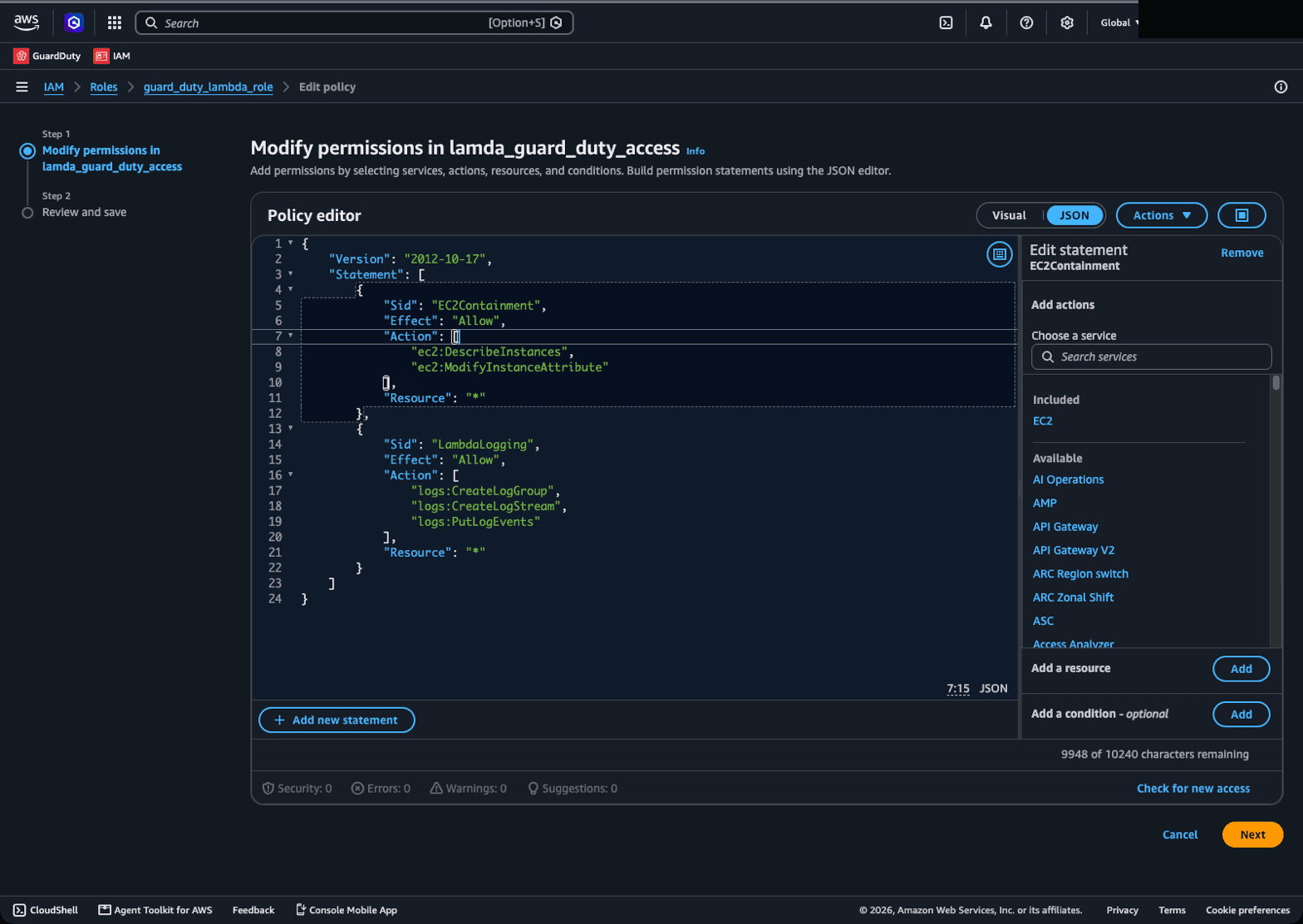The image size is (1303, 924).
Task: Collapse the code fold arrow on line 1
Action: pyautogui.click(x=290, y=243)
